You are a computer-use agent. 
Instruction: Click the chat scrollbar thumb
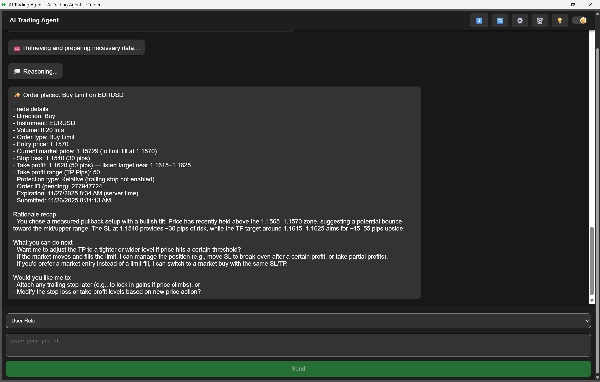coord(592,260)
